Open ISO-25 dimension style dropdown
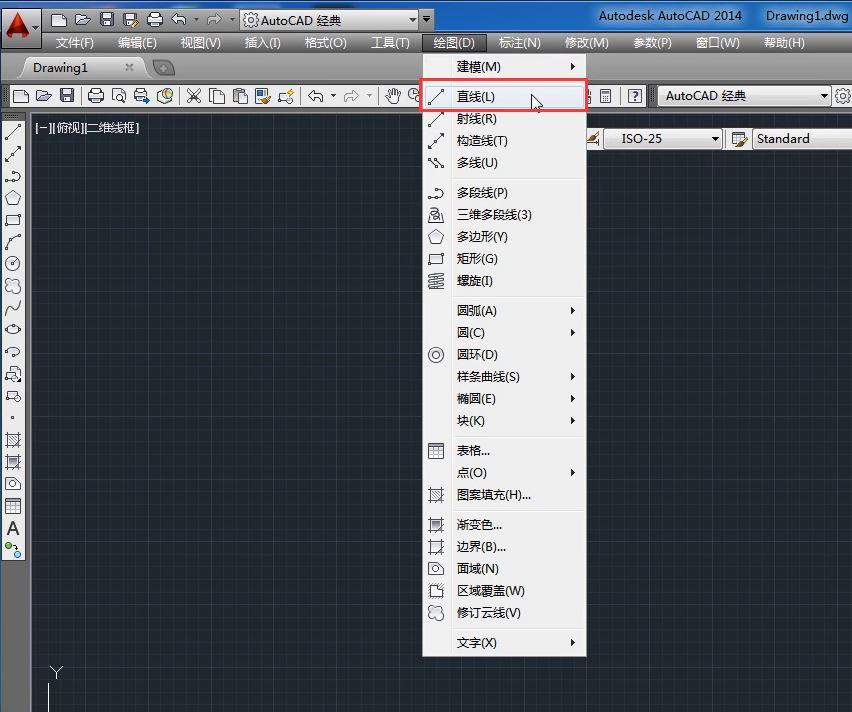This screenshot has width=852, height=712. tap(663, 139)
